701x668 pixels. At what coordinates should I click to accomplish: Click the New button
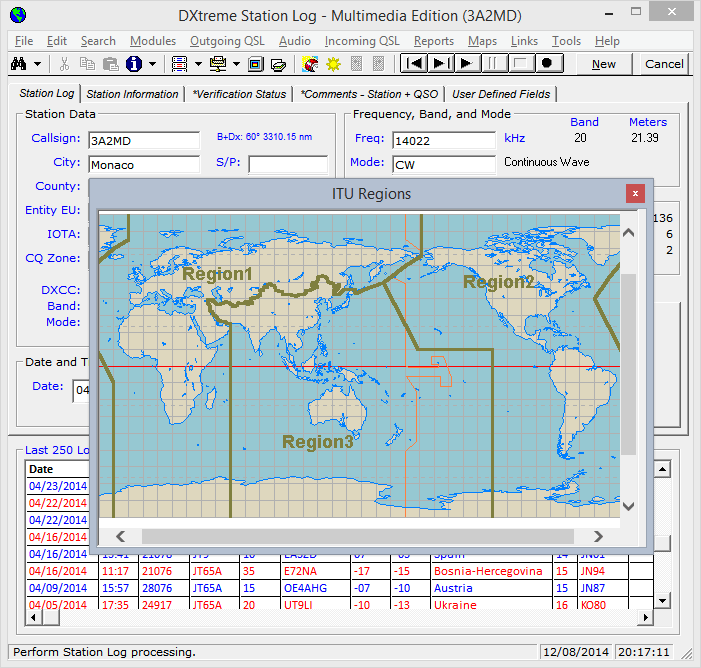pos(604,64)
